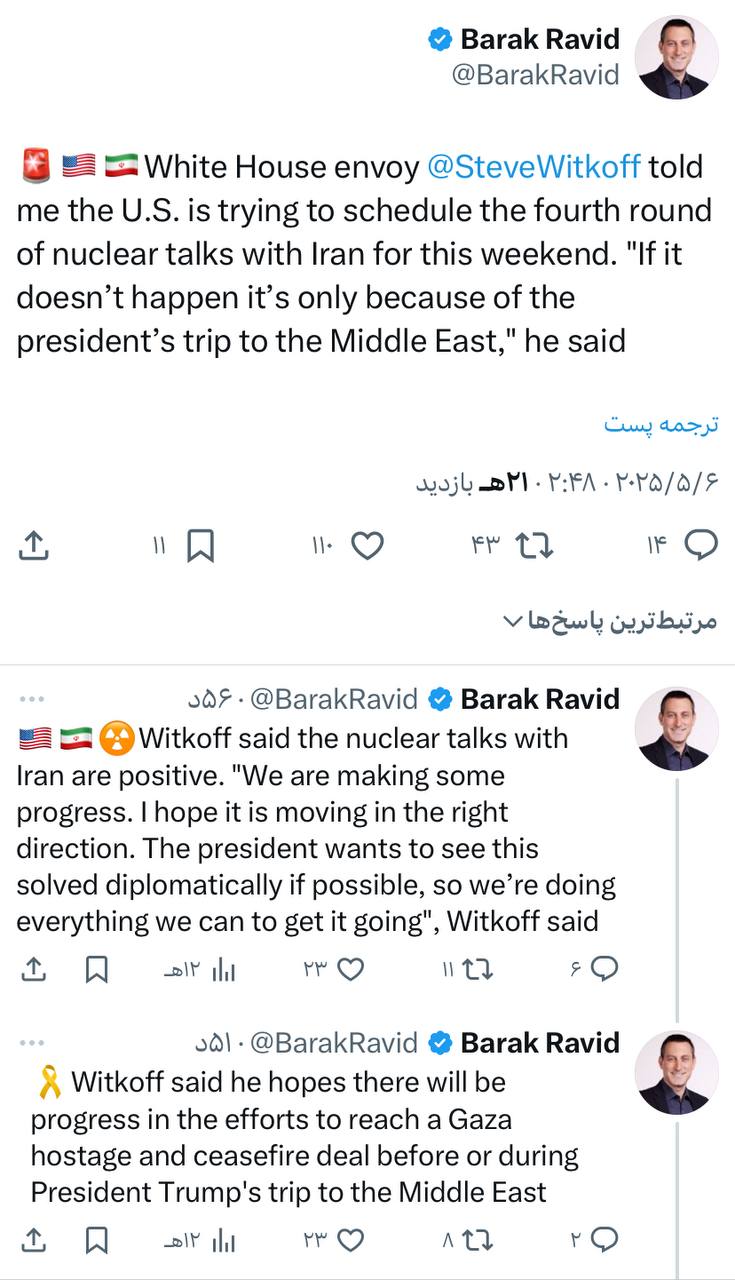Share the Gaza hostage deal reply

coord(33,1240)
